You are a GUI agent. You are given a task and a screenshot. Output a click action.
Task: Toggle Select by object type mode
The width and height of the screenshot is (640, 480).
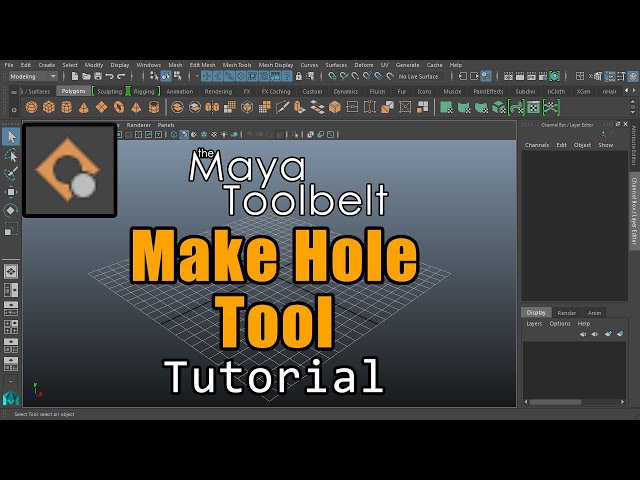click(x=166, y=76)
